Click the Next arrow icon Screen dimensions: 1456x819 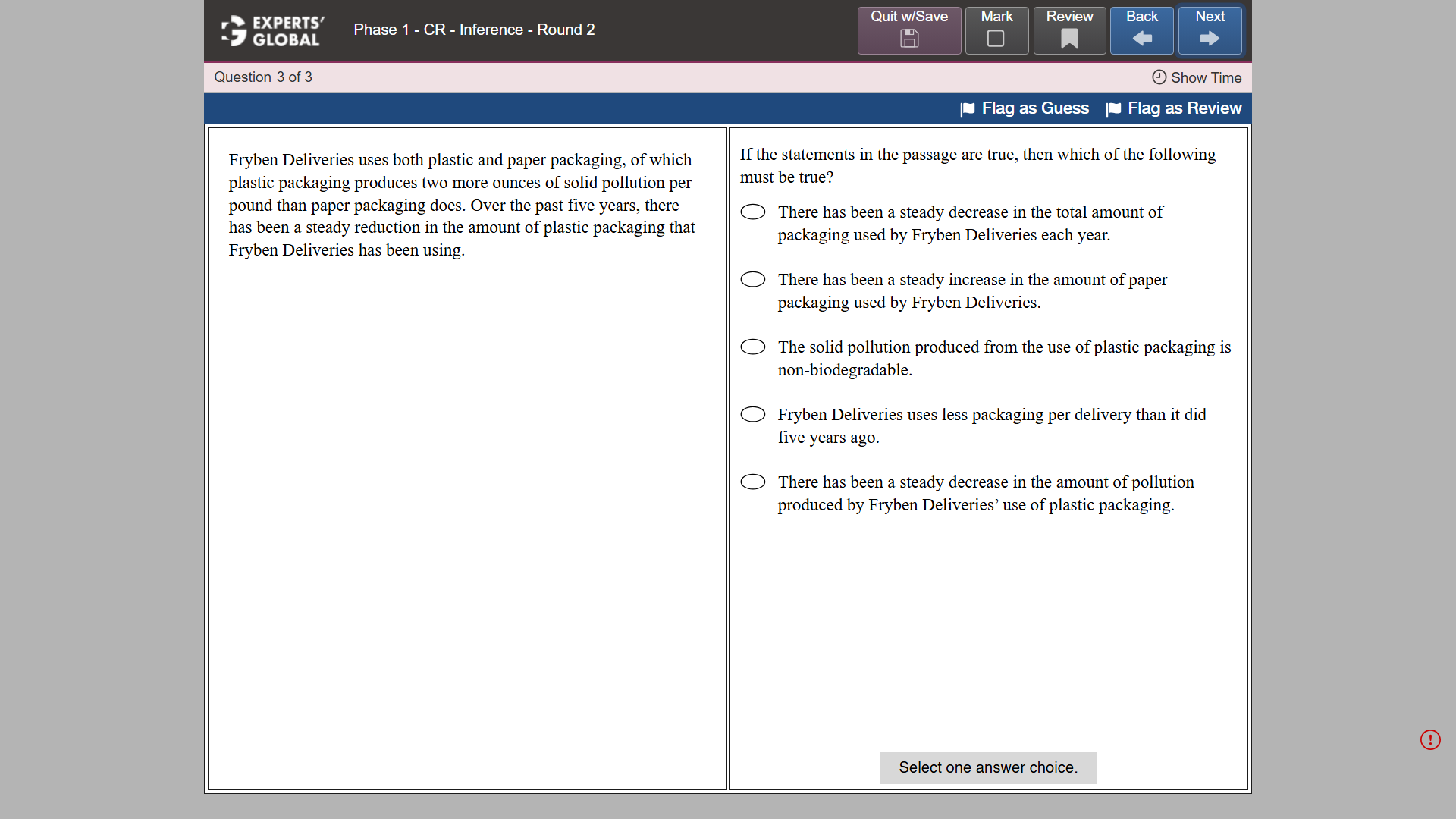coord(1209,40)
